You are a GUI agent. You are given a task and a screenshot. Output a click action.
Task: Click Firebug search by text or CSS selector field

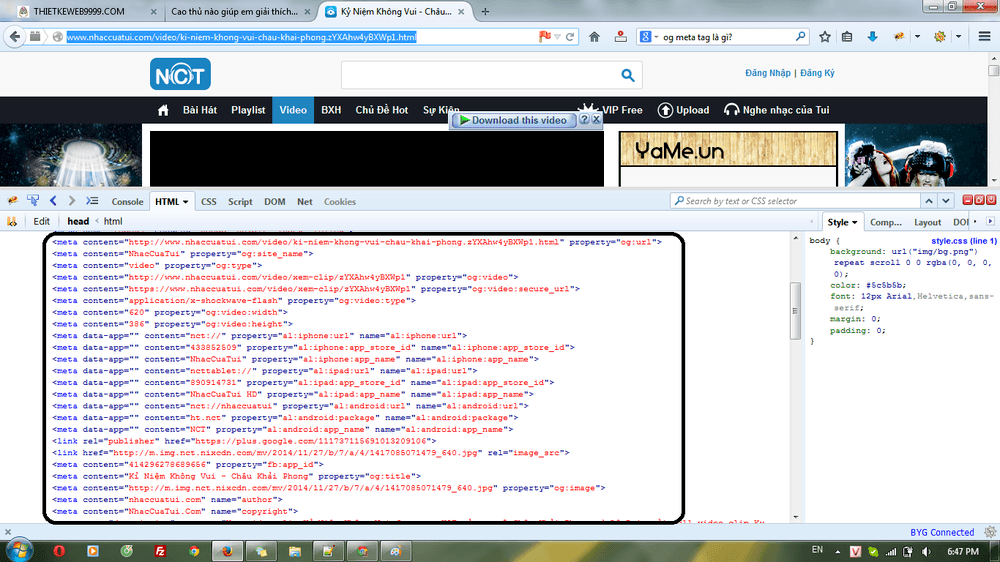coord(795,201)
